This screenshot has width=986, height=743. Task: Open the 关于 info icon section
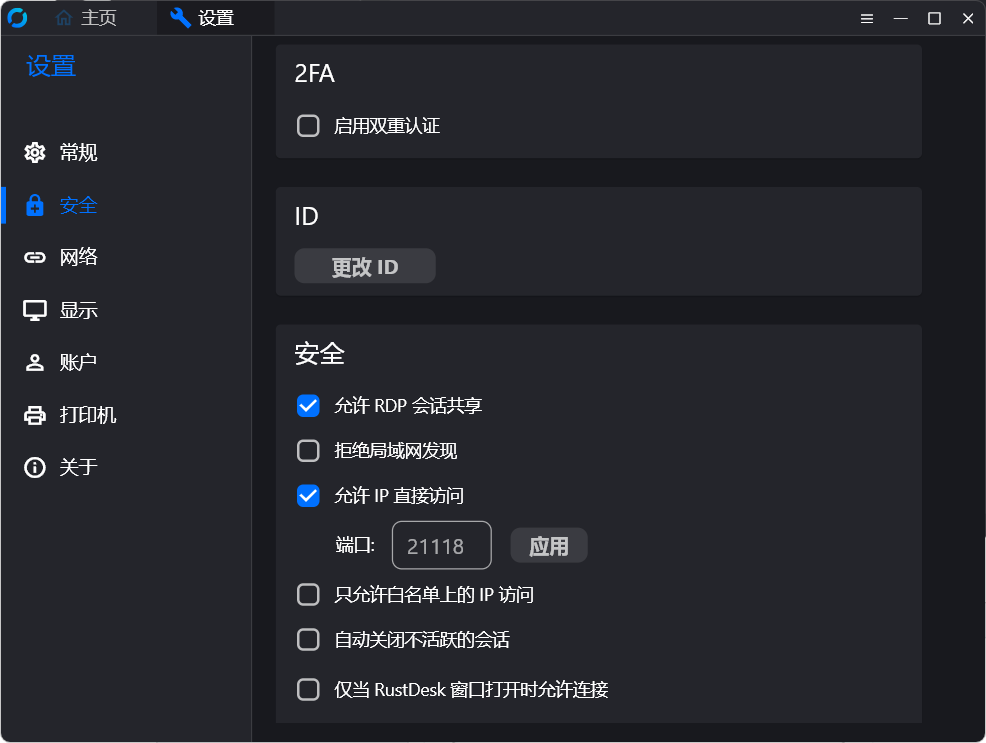(35, 467)
